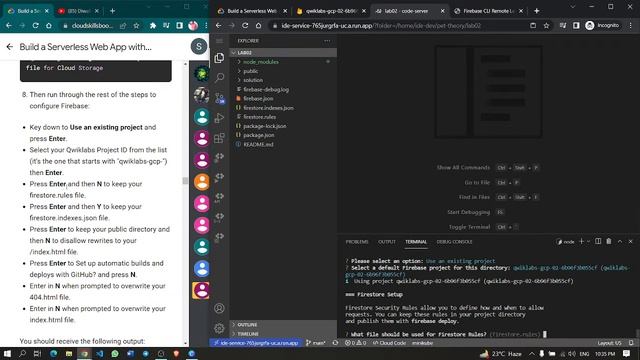This screenshot has width=640, height=360.
Task: Split the terminal panel
Action: pyautogui.click(x=598, y=241)
